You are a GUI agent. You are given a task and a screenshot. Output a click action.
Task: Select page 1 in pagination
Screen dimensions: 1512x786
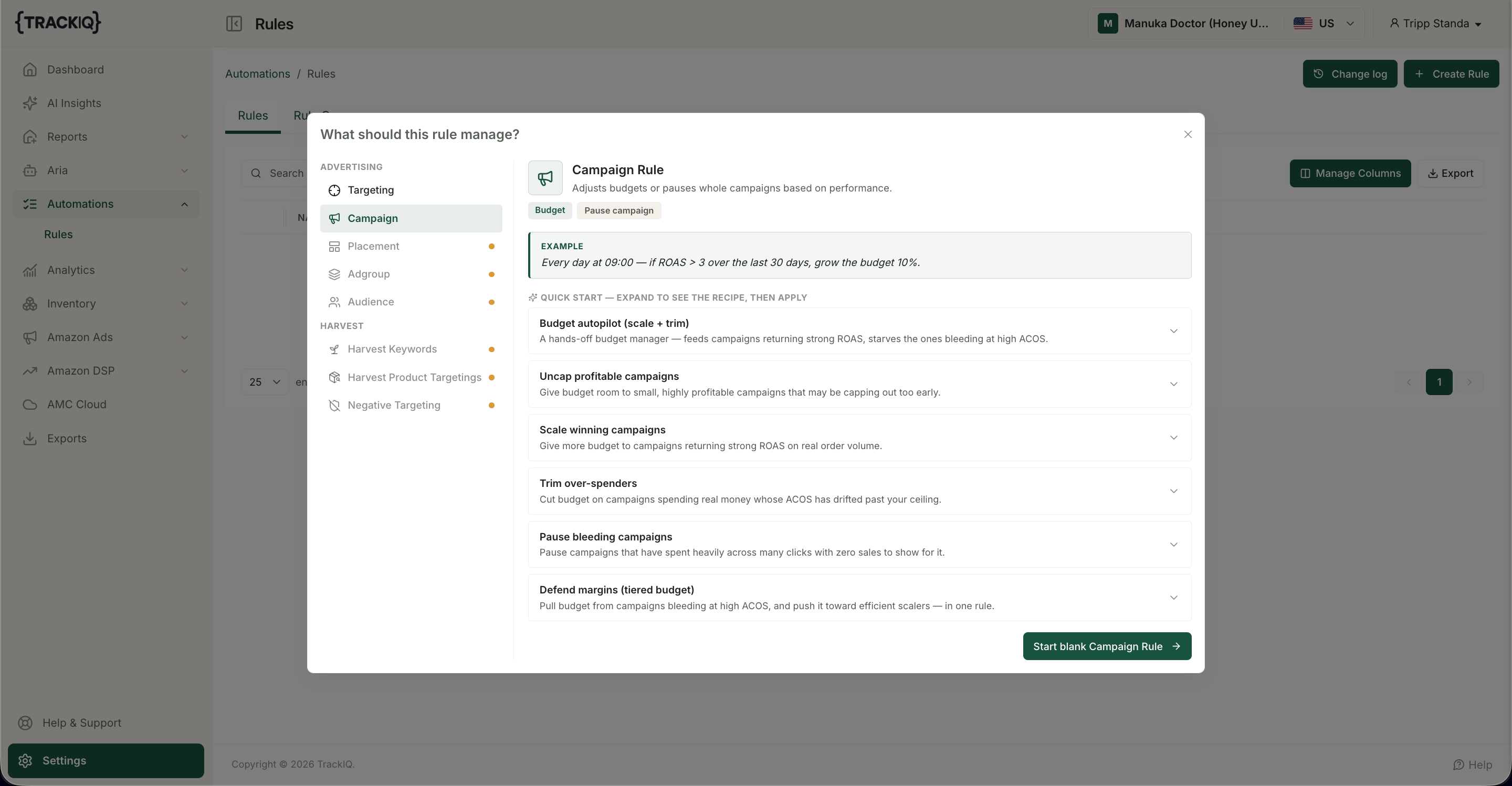click(x=1438, y=382)
